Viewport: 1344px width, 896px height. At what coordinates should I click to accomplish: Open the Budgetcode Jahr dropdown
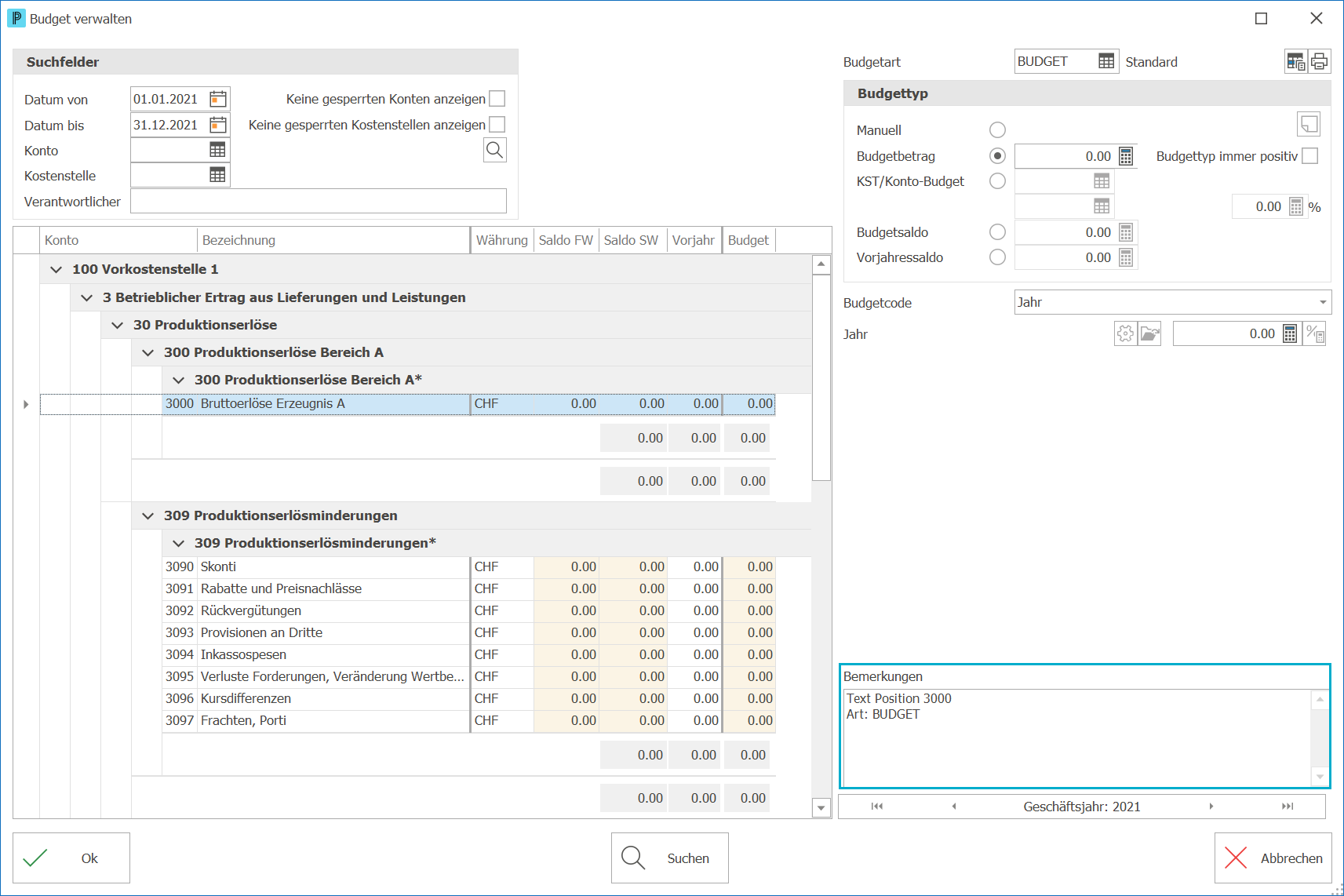point(1323,302)
